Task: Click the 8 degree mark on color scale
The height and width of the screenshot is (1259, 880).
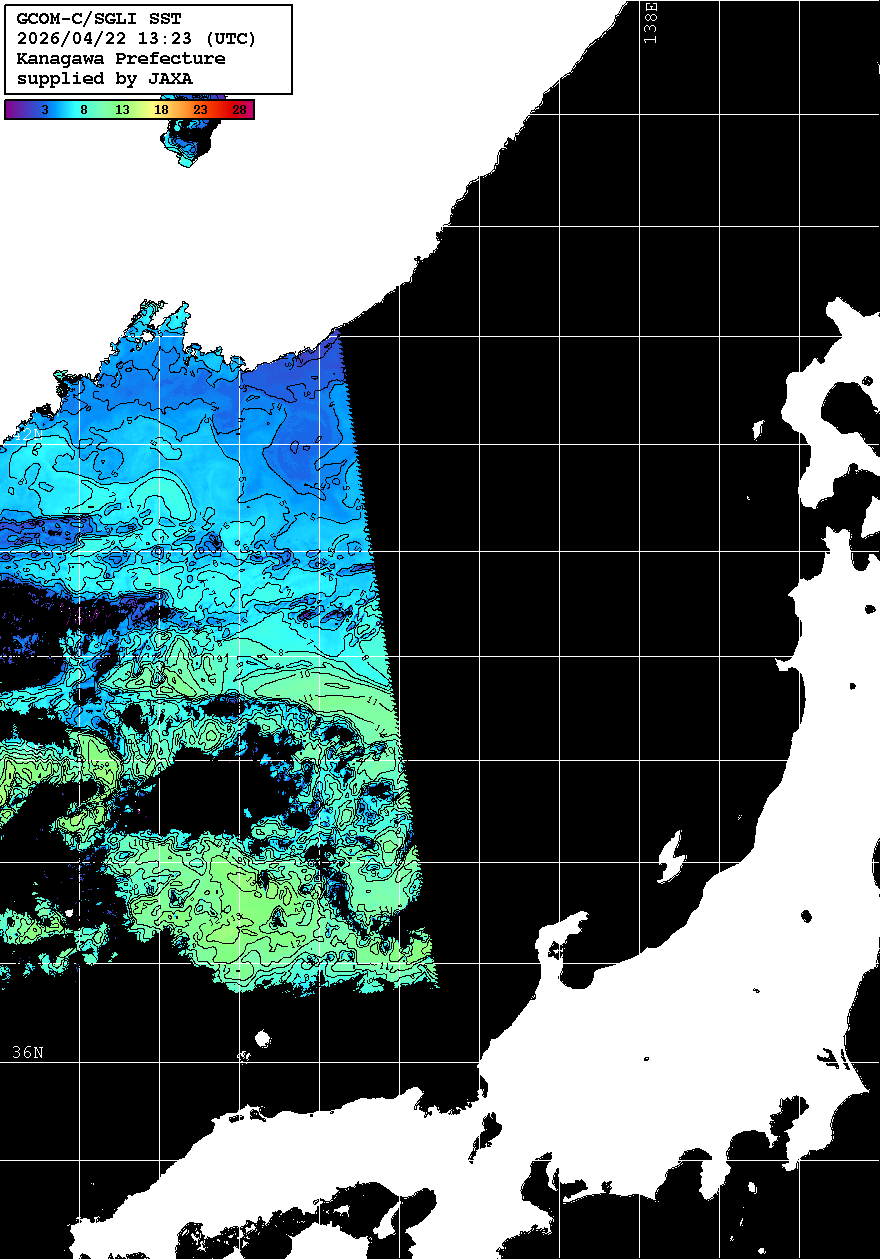Action: [x=84, y=110]
